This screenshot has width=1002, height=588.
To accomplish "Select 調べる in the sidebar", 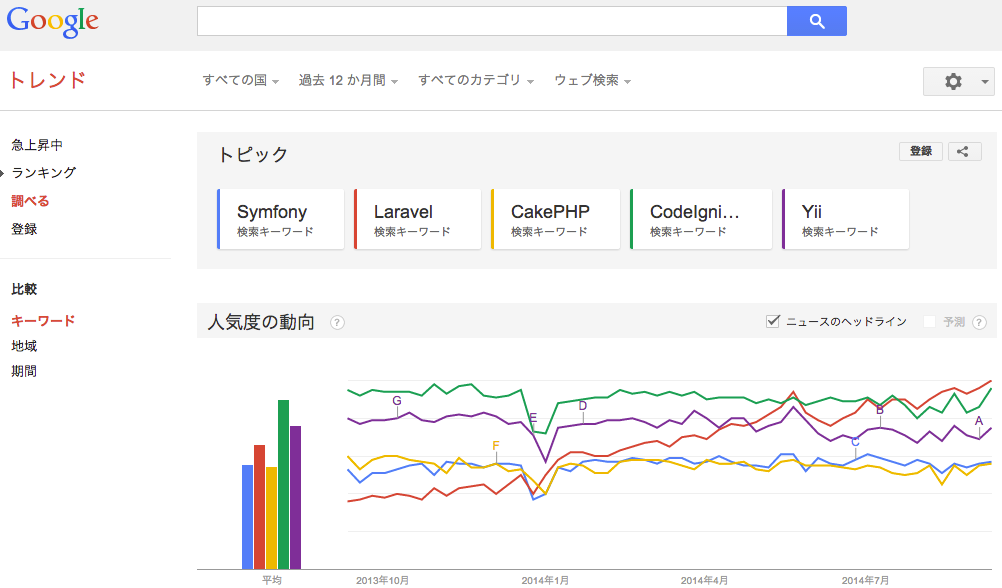I will click(x=30, y=201).
